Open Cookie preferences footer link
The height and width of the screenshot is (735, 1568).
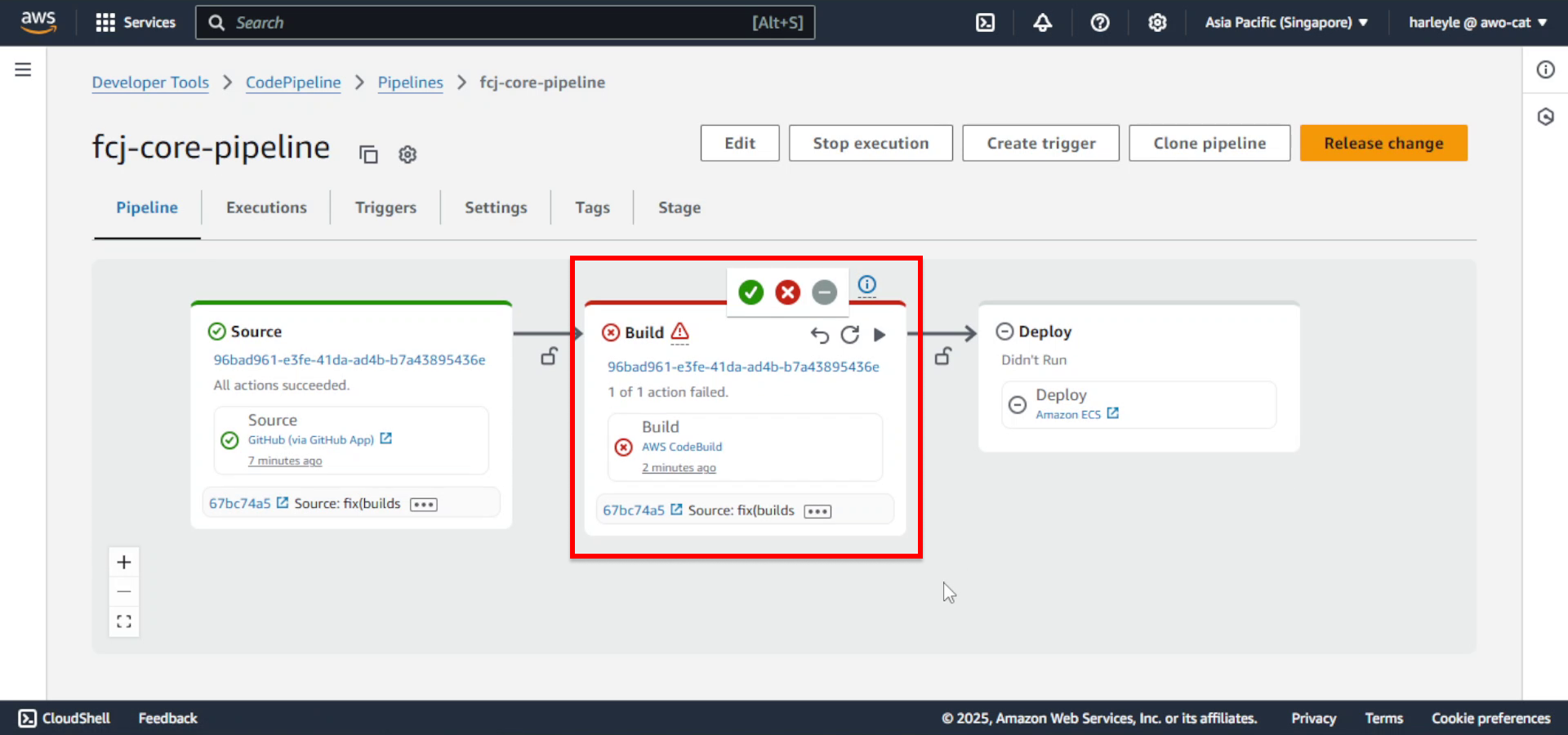click(x=1490, y=718)
